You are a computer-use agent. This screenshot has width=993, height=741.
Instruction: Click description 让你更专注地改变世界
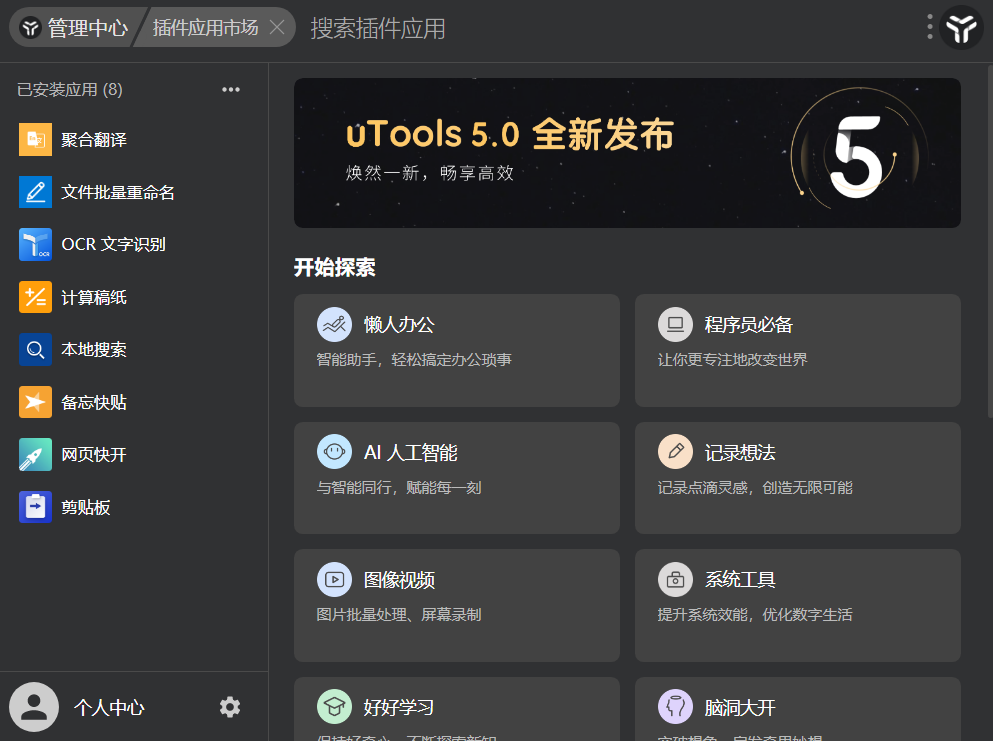(x=733, y=360)
